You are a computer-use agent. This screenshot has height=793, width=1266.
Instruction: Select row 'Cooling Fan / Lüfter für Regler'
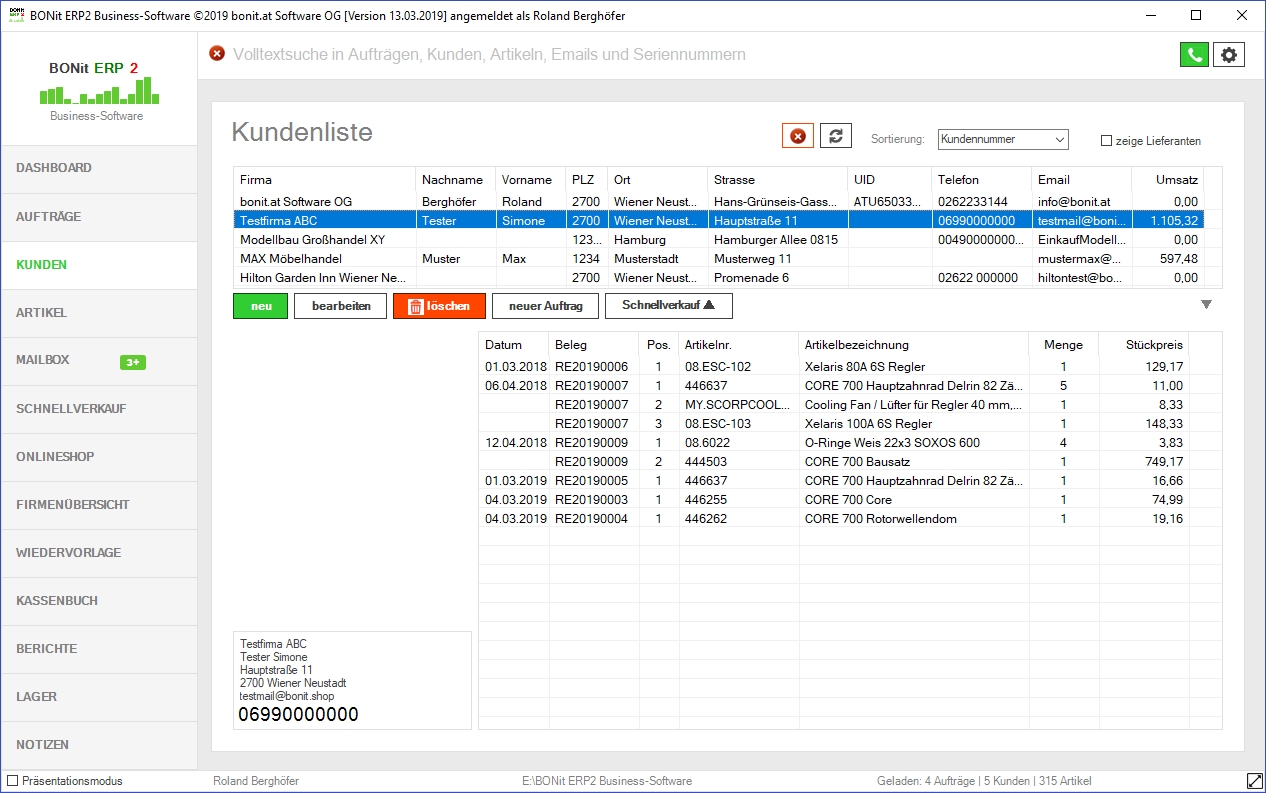tap(834, 405)
